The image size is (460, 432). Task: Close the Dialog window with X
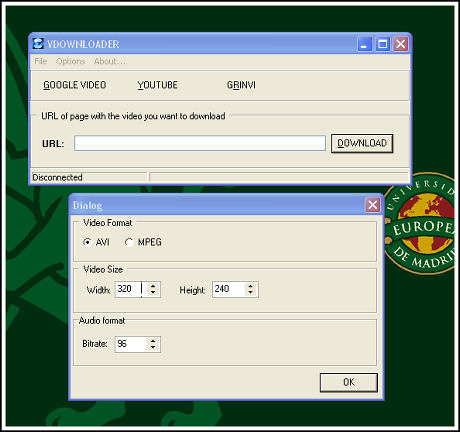tap(372, 205)
